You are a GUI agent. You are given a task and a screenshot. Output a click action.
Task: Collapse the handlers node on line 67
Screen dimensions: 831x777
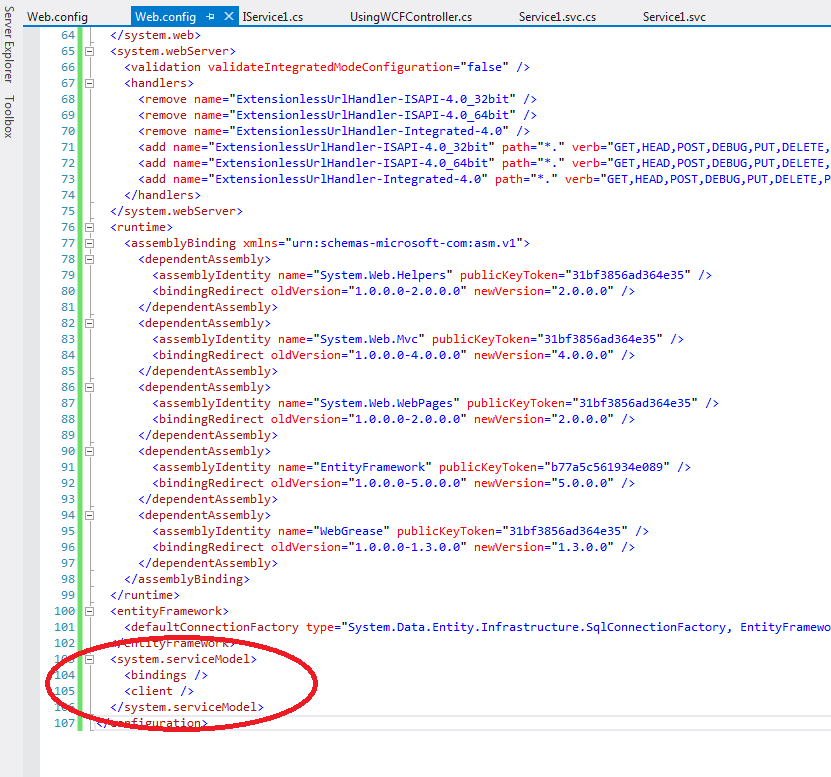[90, 83]
